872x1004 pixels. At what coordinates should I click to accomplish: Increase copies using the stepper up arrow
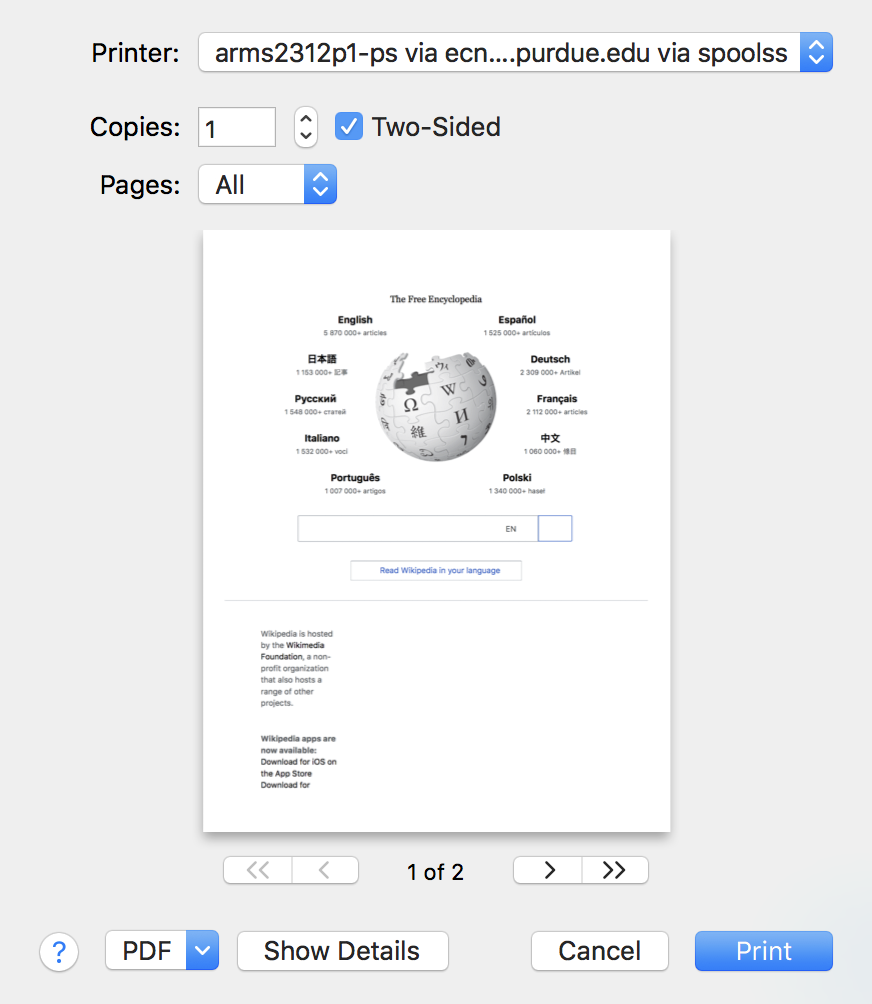pyautogui.click(x=306, y=118)
